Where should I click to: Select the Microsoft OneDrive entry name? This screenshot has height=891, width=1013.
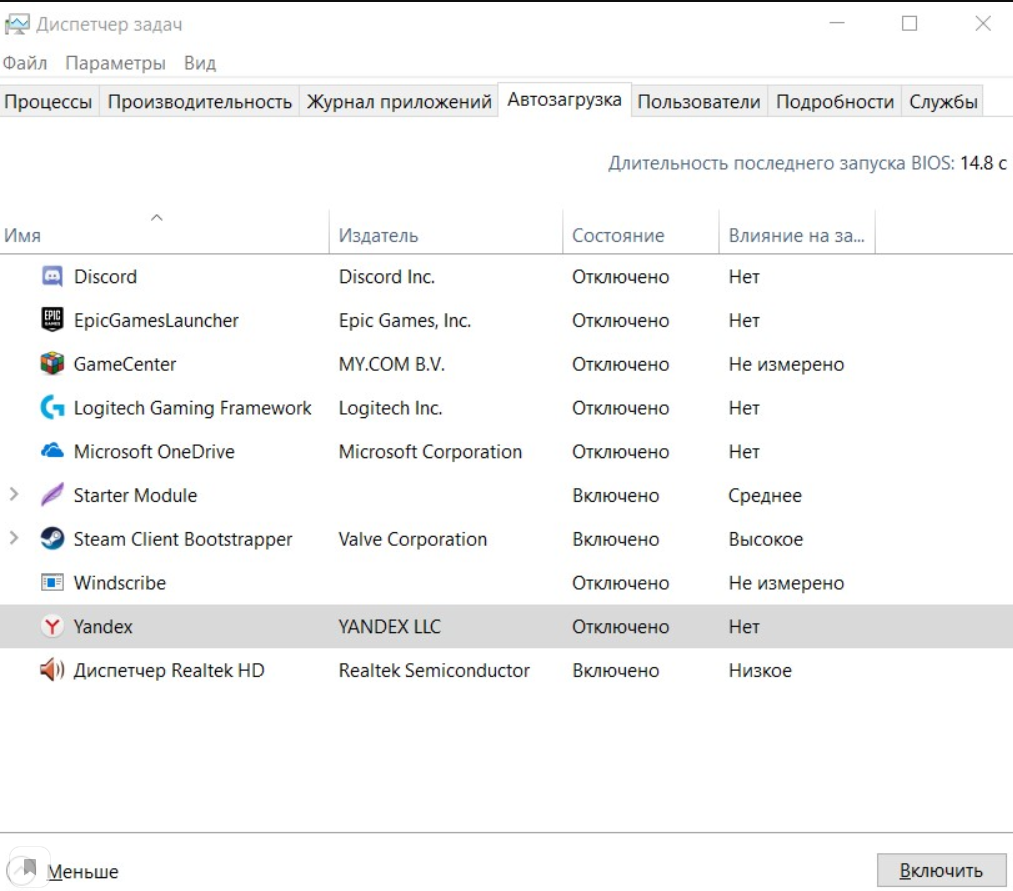click(154, 452)
